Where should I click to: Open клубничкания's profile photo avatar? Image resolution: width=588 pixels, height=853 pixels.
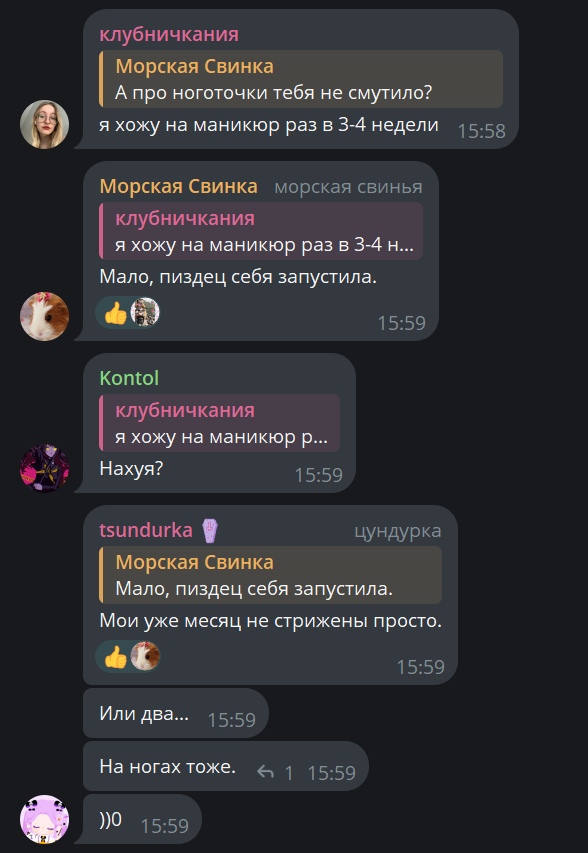pyautogui.click(x=45, y=124)
